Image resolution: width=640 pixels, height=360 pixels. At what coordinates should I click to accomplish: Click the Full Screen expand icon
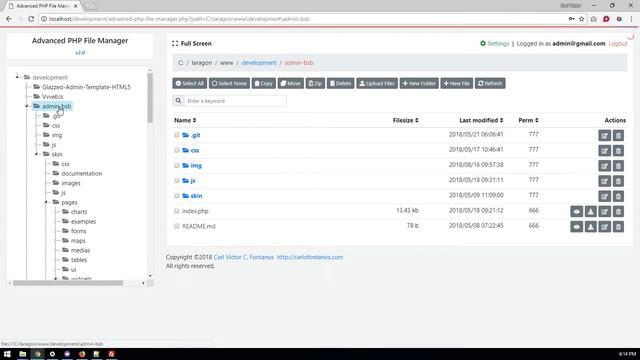175,43
